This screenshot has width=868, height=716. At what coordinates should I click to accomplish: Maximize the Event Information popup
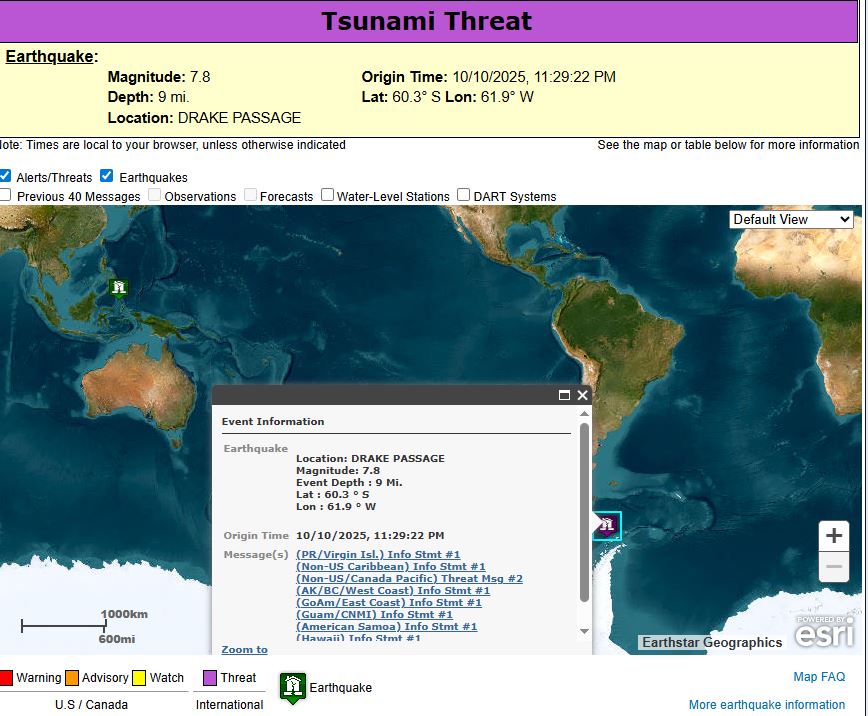(564, 395)
